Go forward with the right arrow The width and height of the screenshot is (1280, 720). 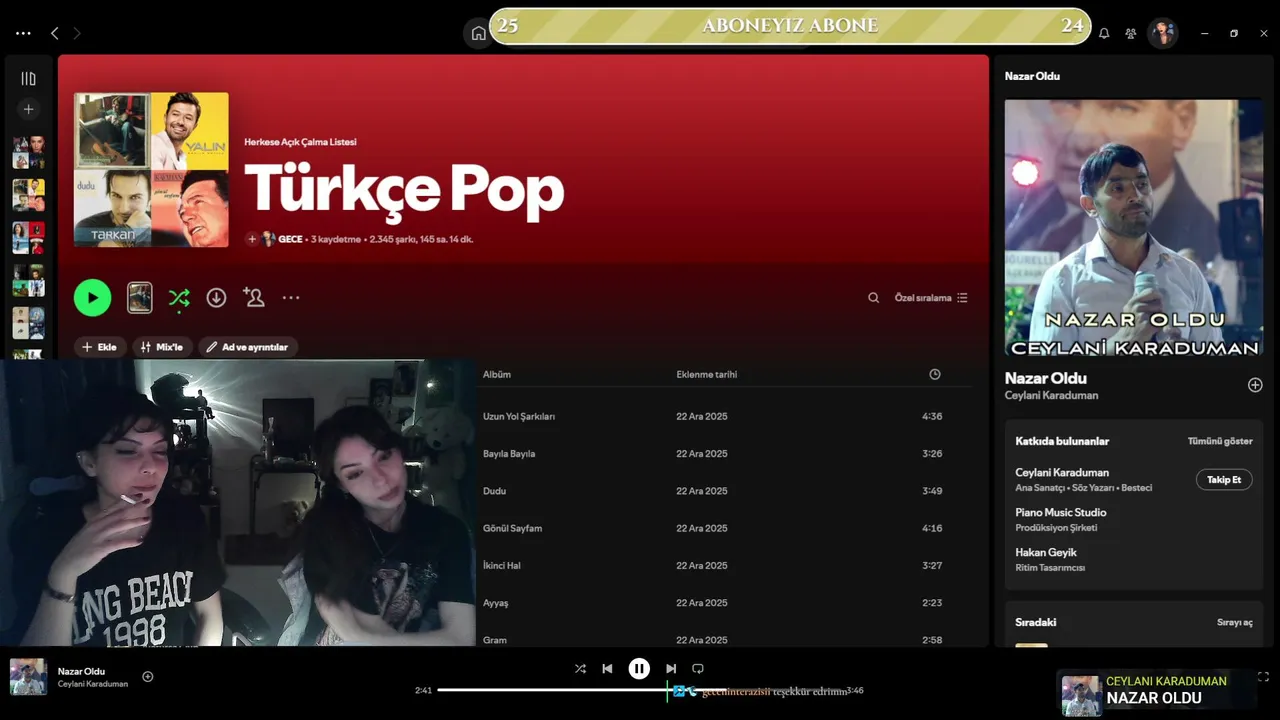tap(76, 33)
